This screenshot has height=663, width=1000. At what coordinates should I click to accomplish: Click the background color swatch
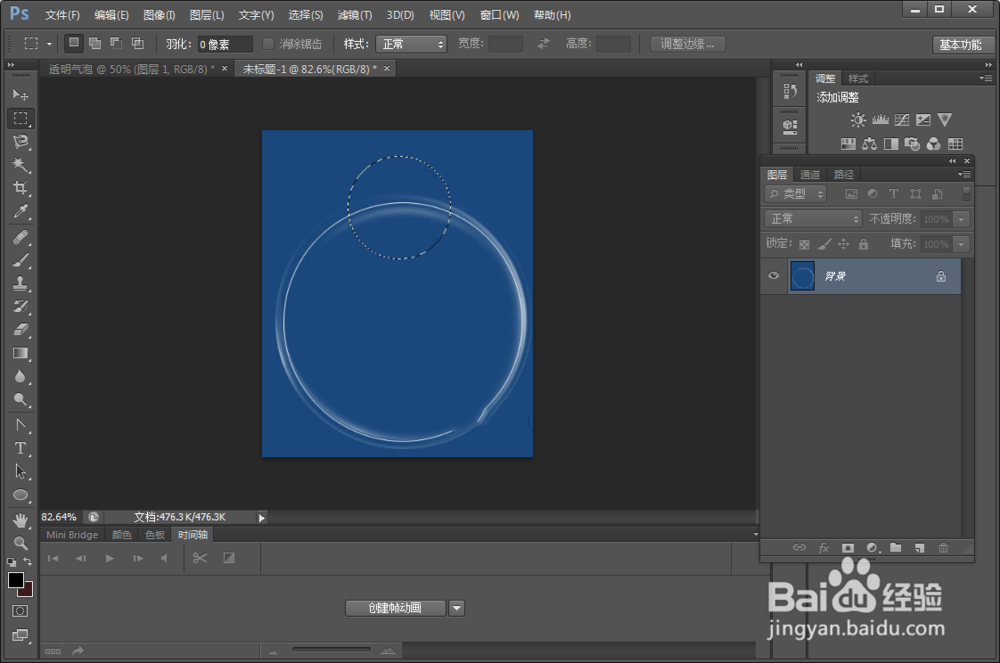28,590
